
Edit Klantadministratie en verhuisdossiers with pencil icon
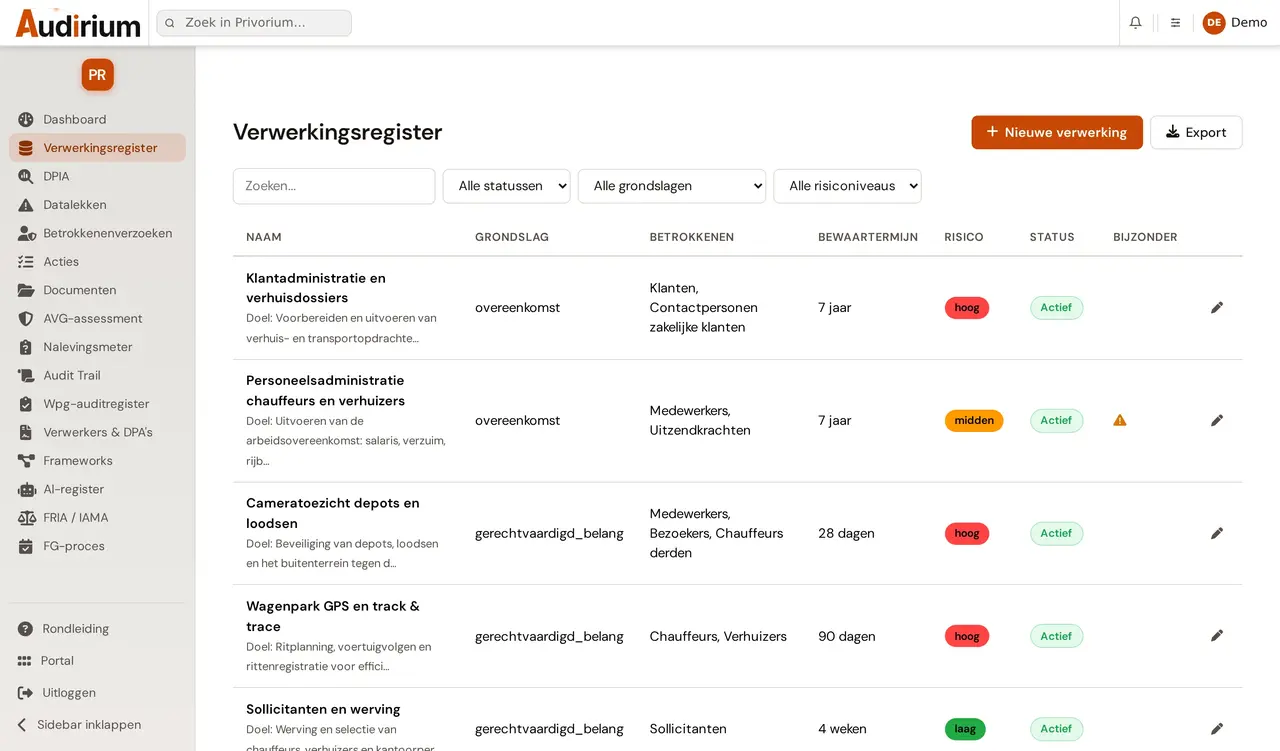[x=1217, y=307]
